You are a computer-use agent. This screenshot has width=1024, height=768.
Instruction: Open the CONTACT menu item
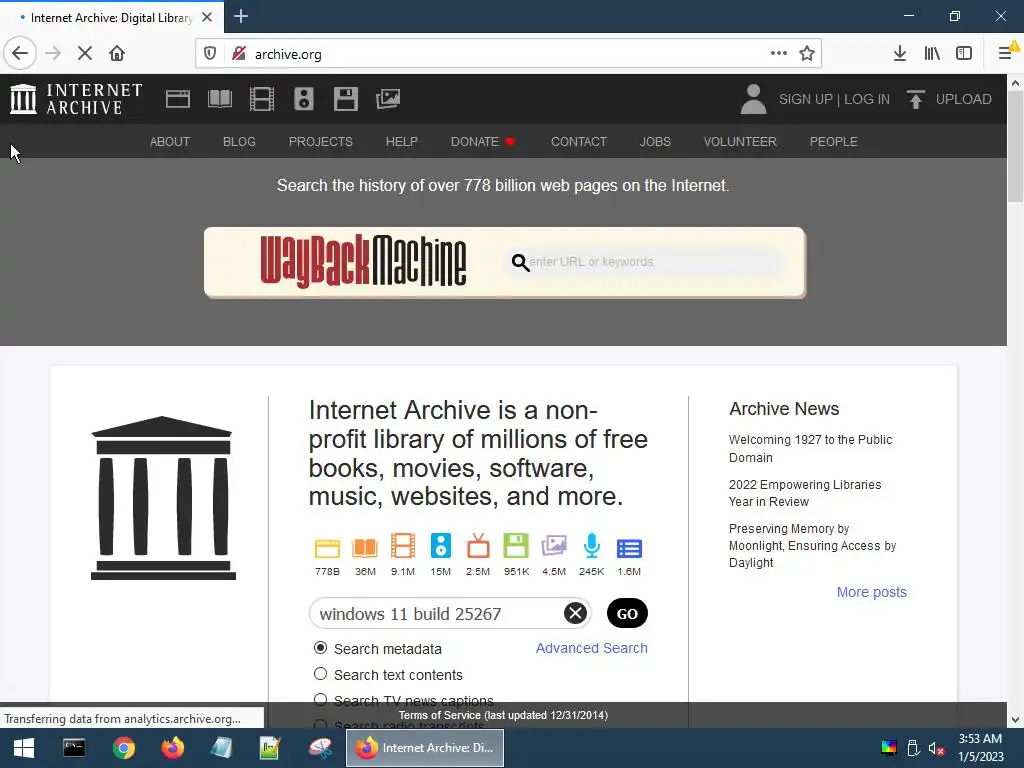click(x=579, y=142)
